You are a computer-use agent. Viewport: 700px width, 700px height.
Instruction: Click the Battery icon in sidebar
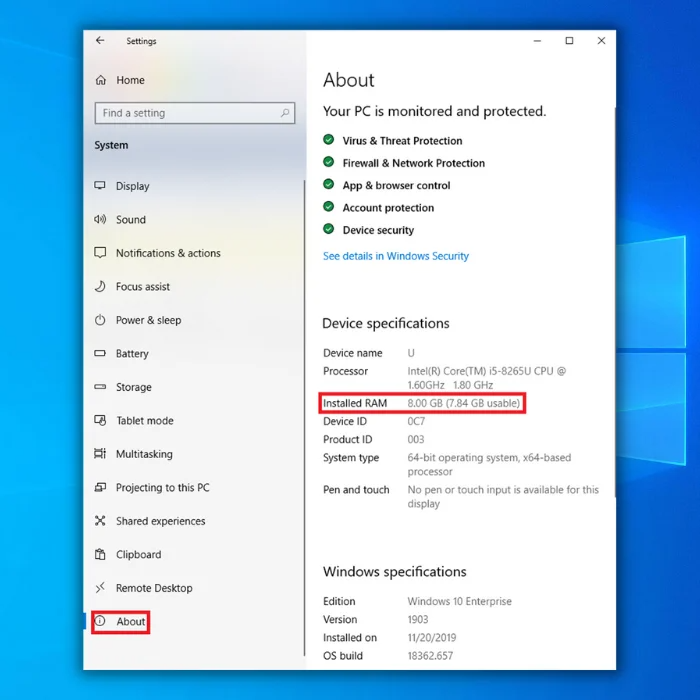[100, 353]
